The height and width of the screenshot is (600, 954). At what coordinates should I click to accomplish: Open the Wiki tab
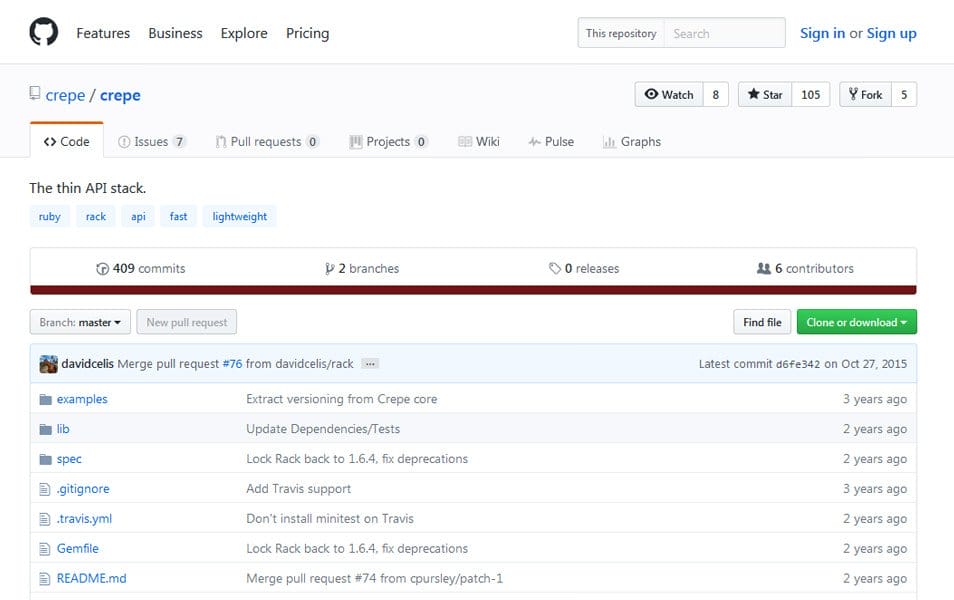pyautogui.click(x=478, y=141)
